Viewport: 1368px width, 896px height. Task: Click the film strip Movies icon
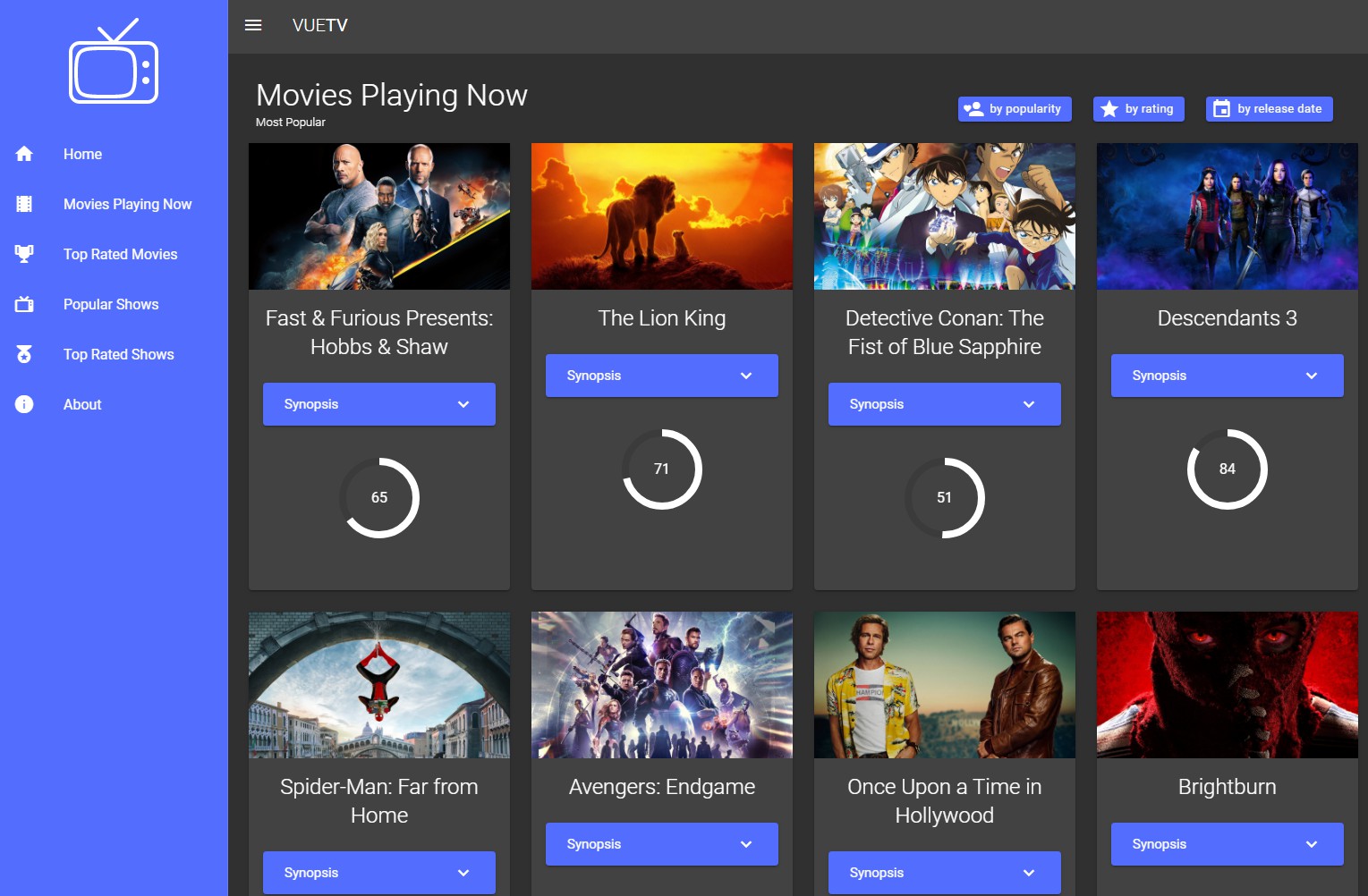(x=24, y=204)
